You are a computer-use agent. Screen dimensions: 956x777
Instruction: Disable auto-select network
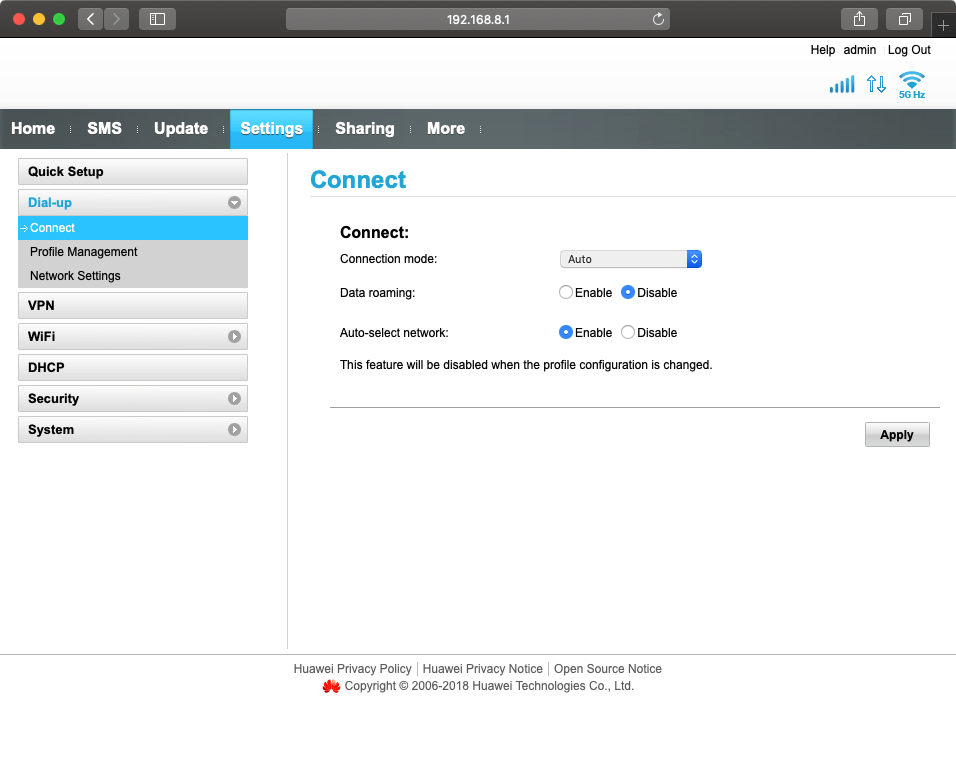630,332
